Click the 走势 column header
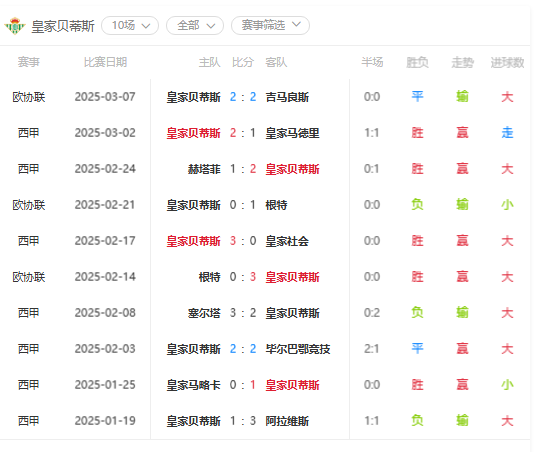The image size is (538, 452). pos(462,62)
